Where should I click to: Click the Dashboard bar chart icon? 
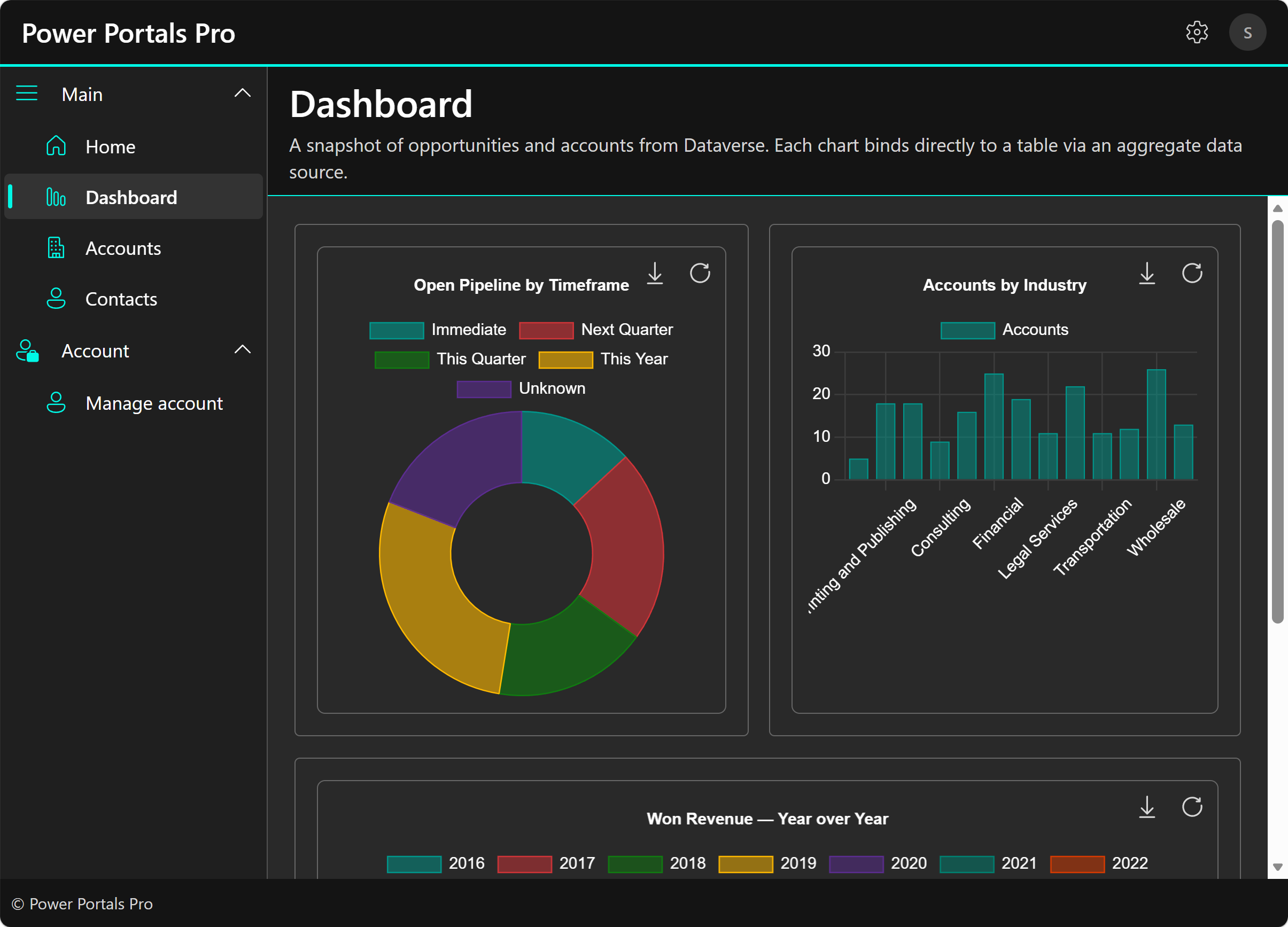pyautogui.click(x=56, y=197)
